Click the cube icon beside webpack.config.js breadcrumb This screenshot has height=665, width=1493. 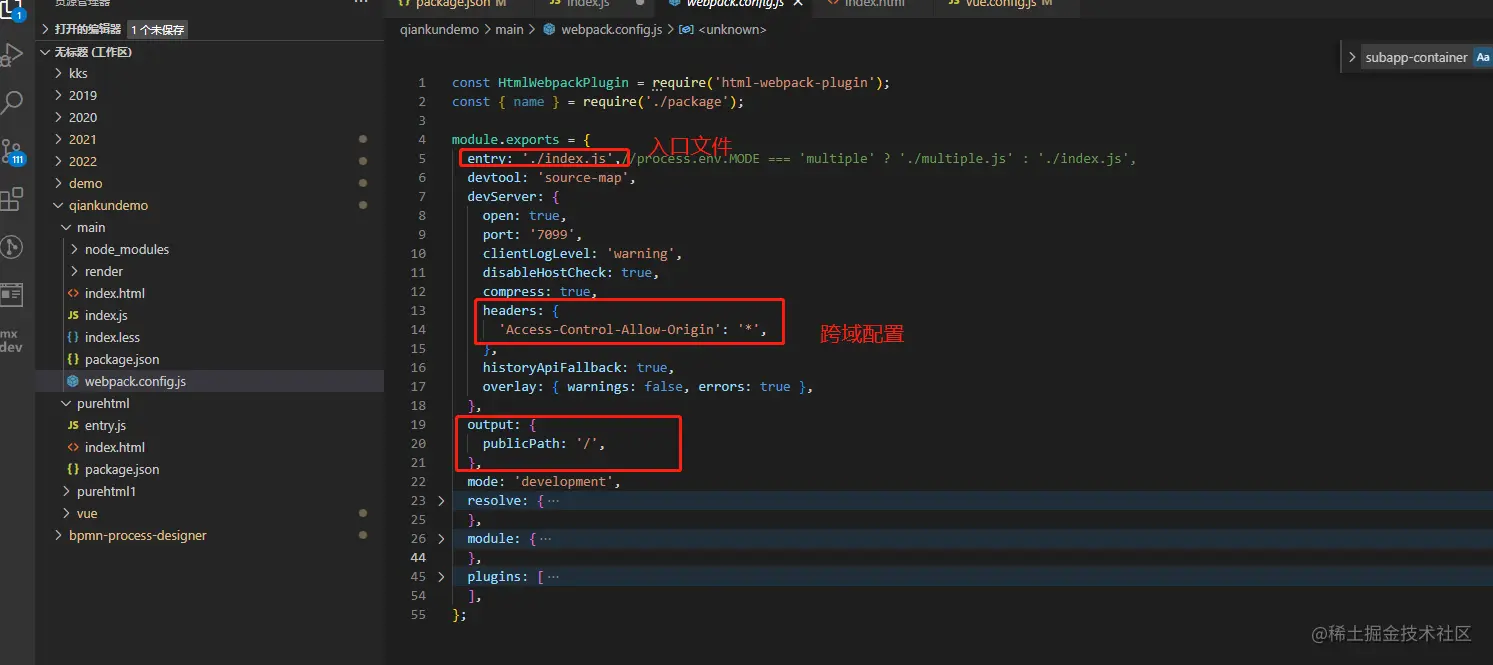(x=549, y=30)
